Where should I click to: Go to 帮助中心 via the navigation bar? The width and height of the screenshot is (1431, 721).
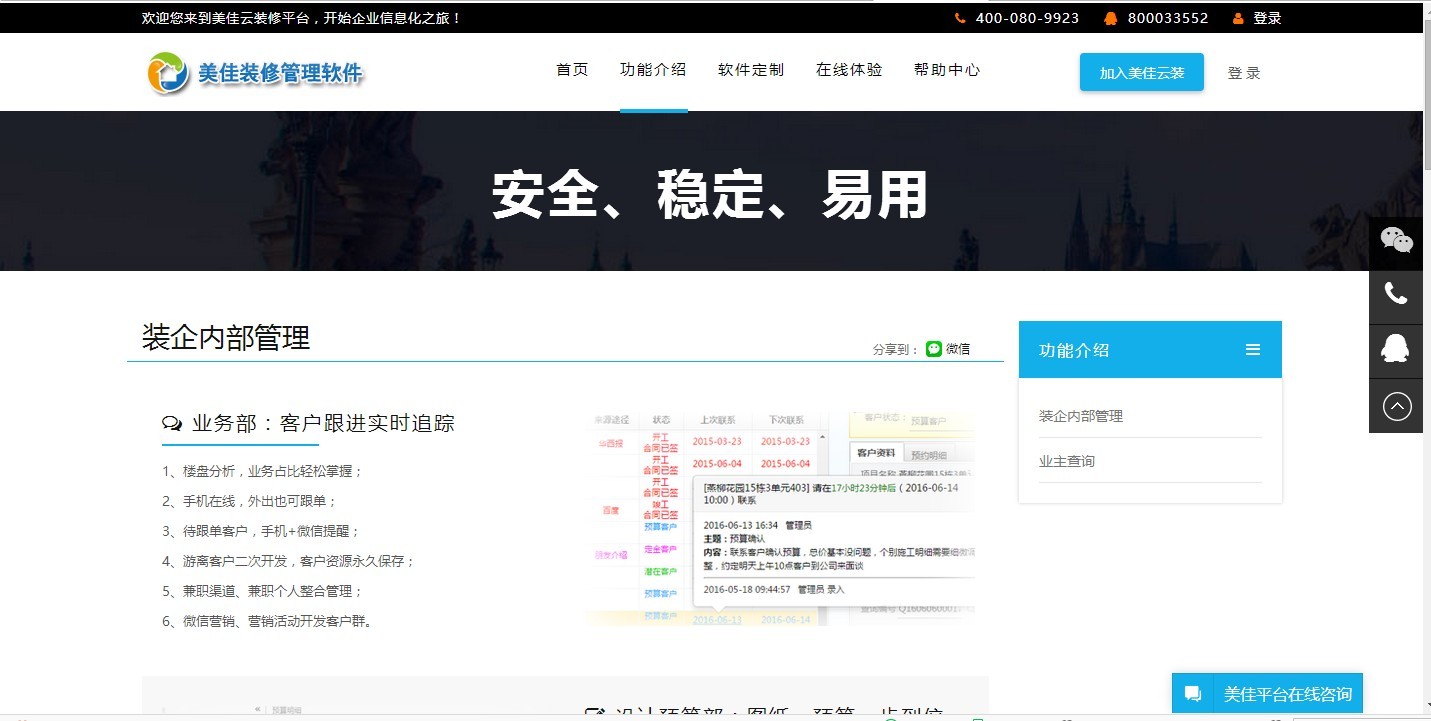(x=947, y=70)
